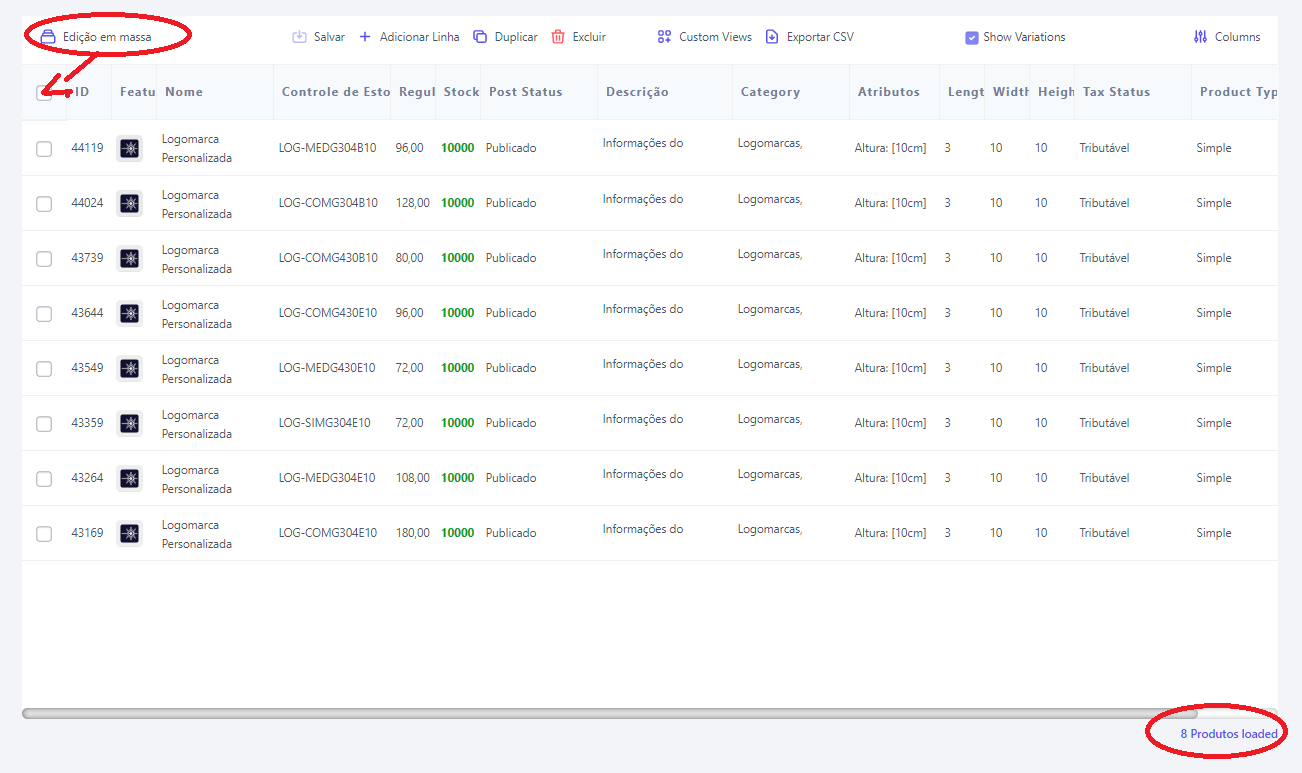Click the 8 Produtos loaded status text

1229,734
